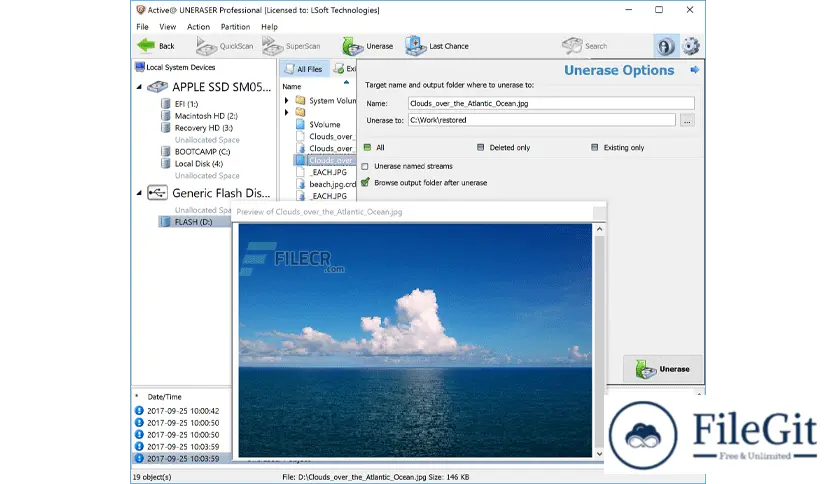Open the Action menu
836x484 pixels.
click(x=198, y=27)
